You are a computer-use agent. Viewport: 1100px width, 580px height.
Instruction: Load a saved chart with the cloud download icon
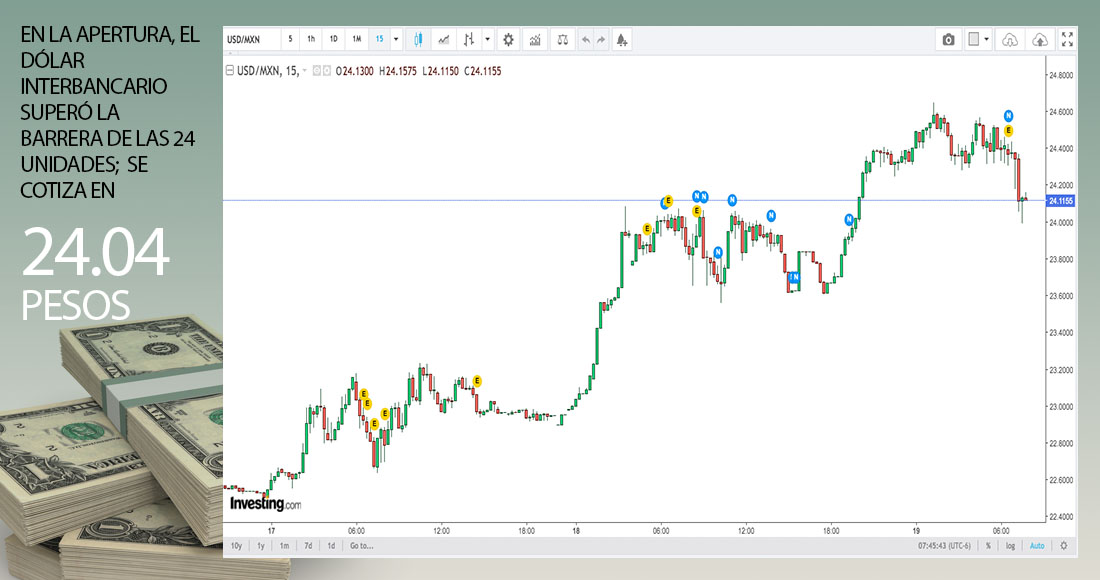pyautogui.click(x=1009, y=40)
